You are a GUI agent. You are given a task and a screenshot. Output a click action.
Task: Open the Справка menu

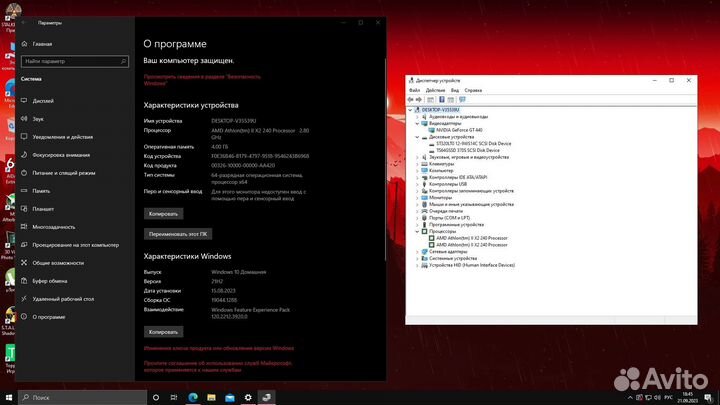tap(473, 90)
